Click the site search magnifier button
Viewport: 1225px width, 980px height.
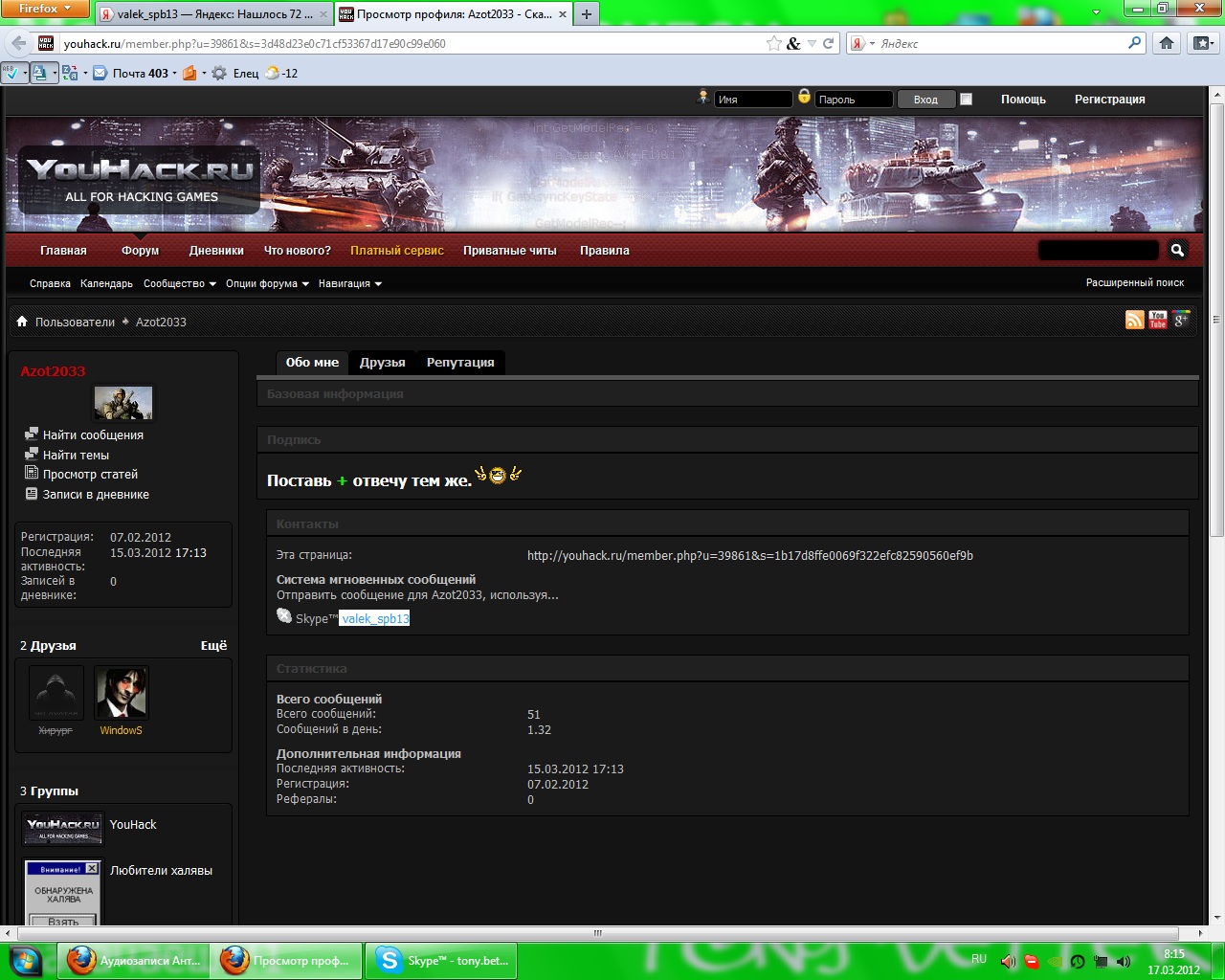(x=1177, y=250)
